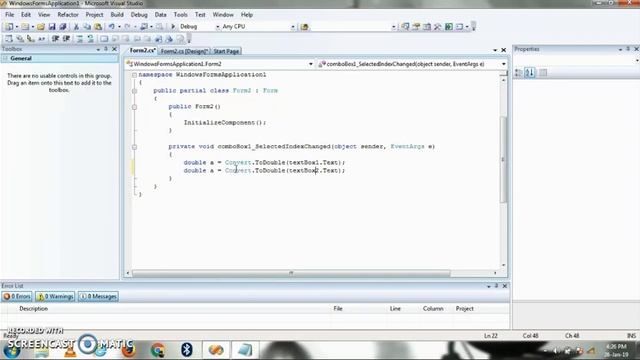The height and width of the screenshot is (360, 640).
Task: Switch Properties to Categorized view
Action: click(518, 73)
